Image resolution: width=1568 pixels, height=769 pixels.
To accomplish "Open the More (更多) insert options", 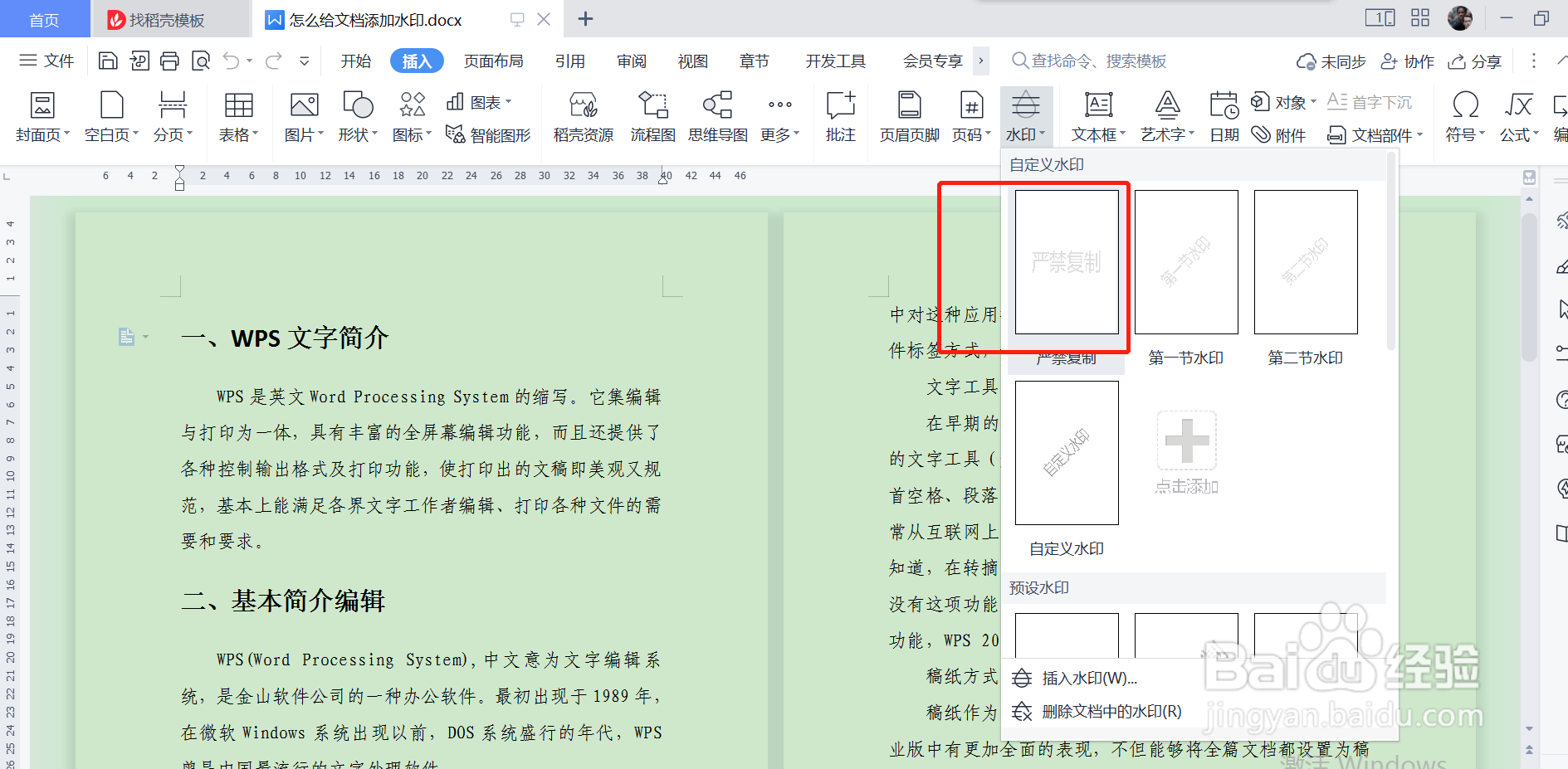I will (x=779, y=117).
